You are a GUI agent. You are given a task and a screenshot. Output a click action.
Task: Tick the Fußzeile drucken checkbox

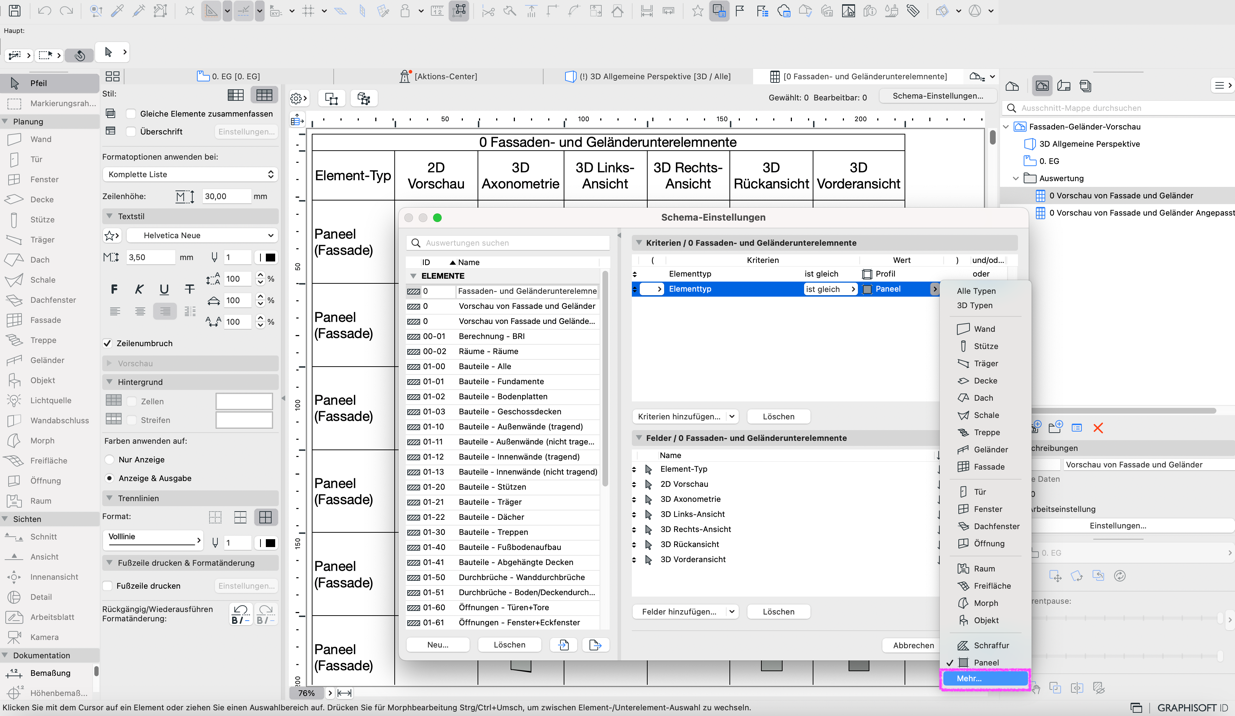tap(108, 586)
